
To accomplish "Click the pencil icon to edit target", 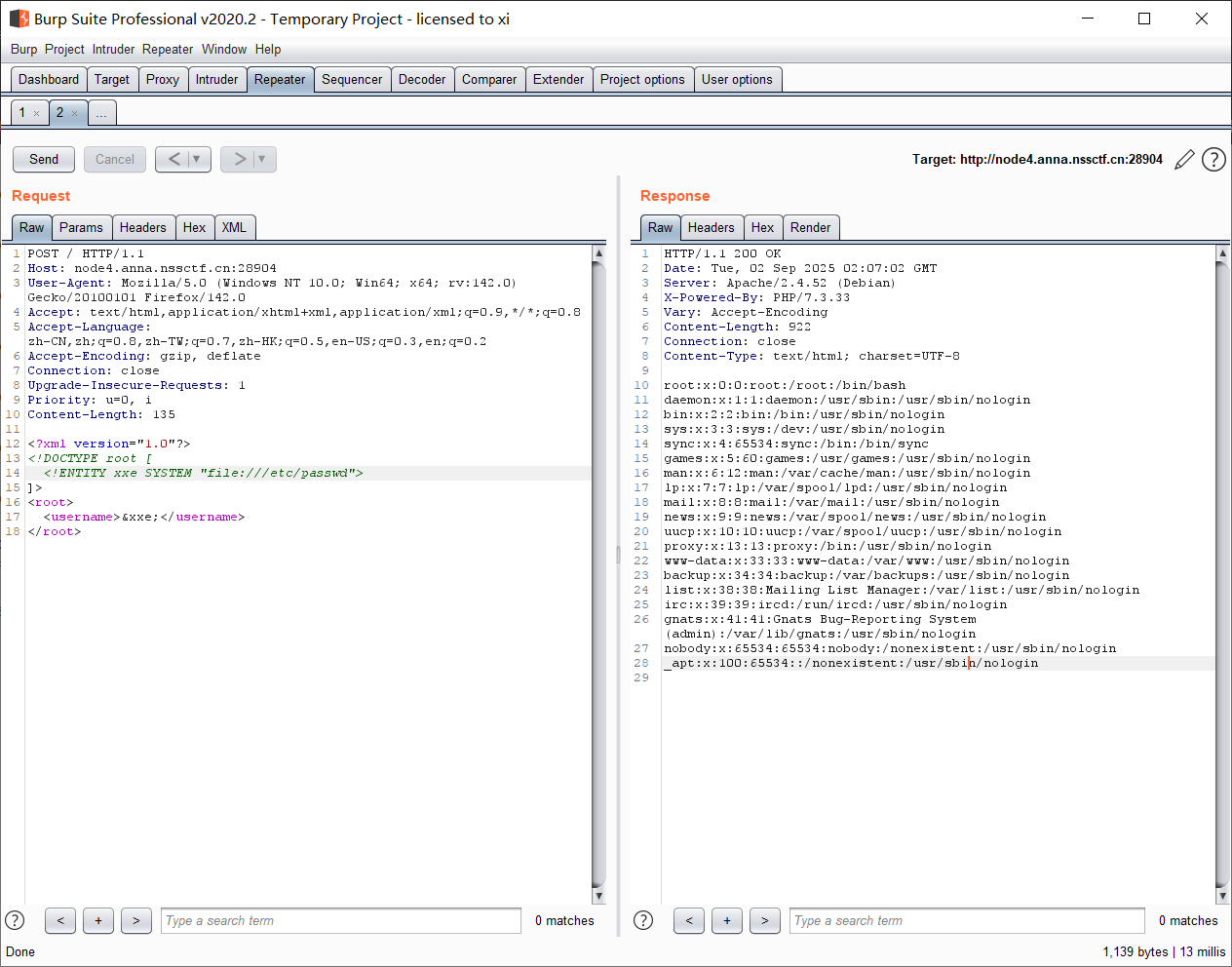I will (x=1184, y=160).
